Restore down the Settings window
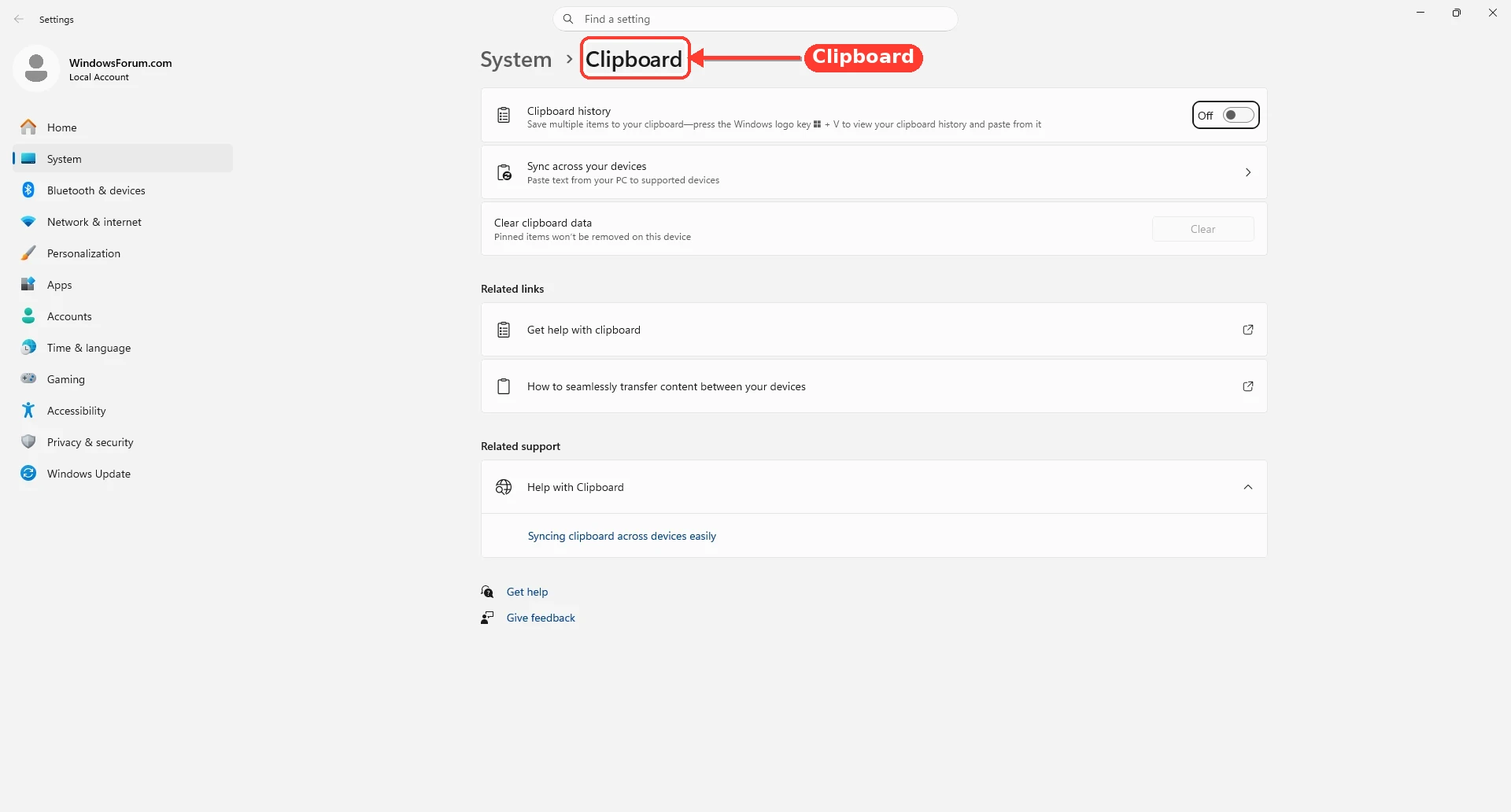This screenshot has height=812, width=1511. click(1457, 13)
